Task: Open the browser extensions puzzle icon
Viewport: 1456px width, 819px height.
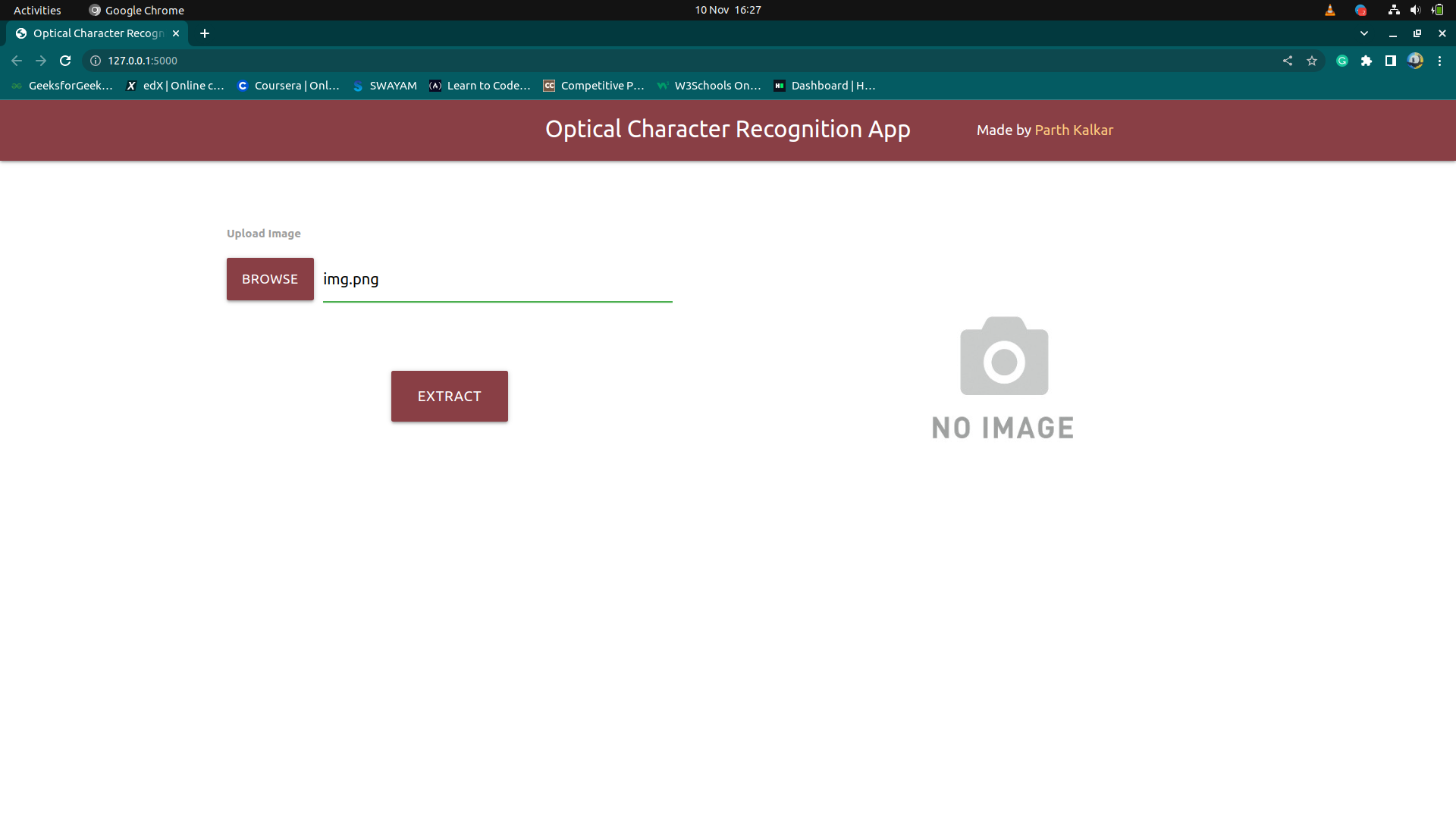Action: click(x=1367, y=61)
